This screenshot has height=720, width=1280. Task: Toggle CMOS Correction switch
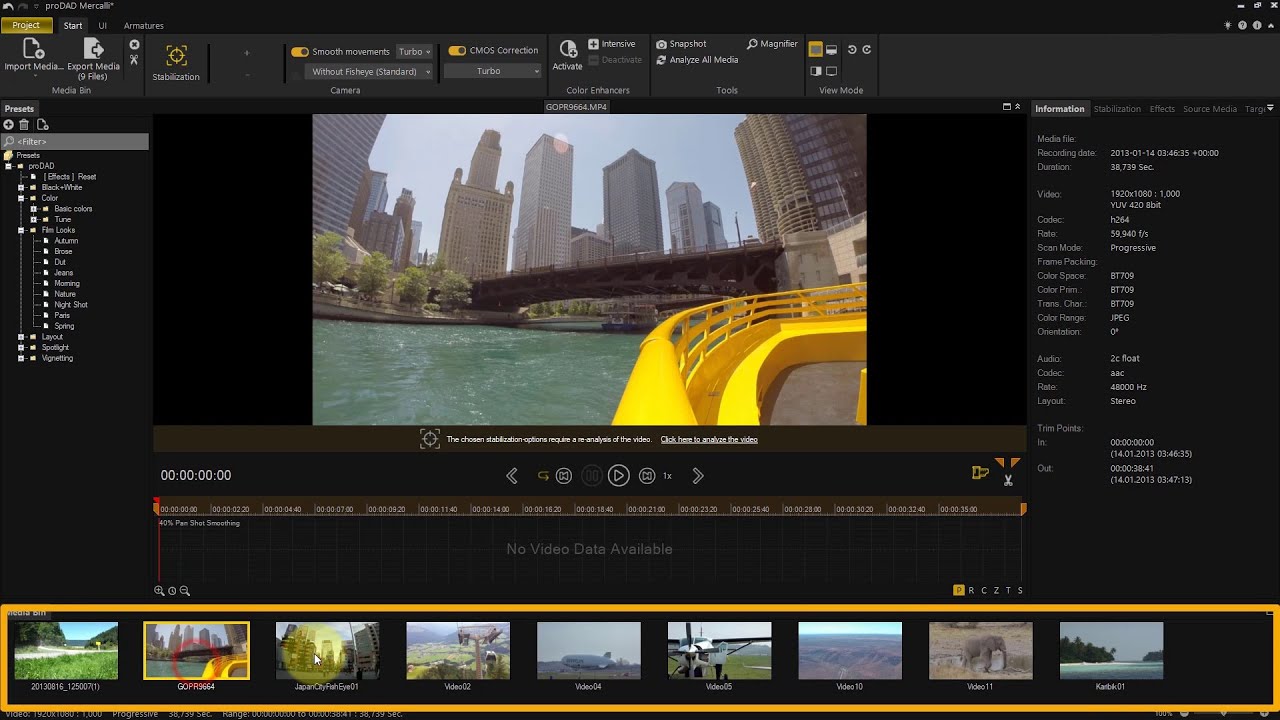(457, 50)
